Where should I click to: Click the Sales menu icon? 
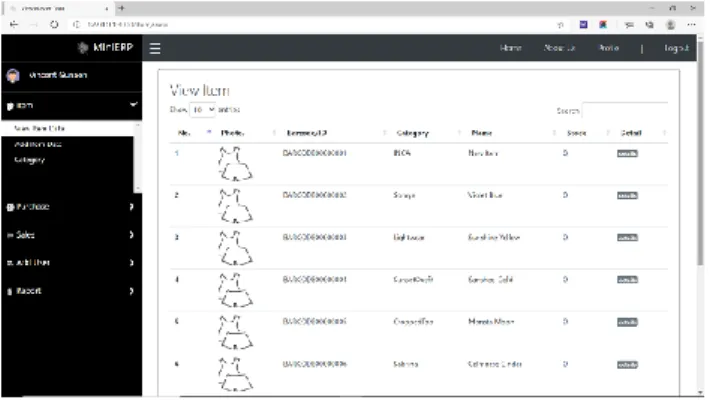(10, 235)
